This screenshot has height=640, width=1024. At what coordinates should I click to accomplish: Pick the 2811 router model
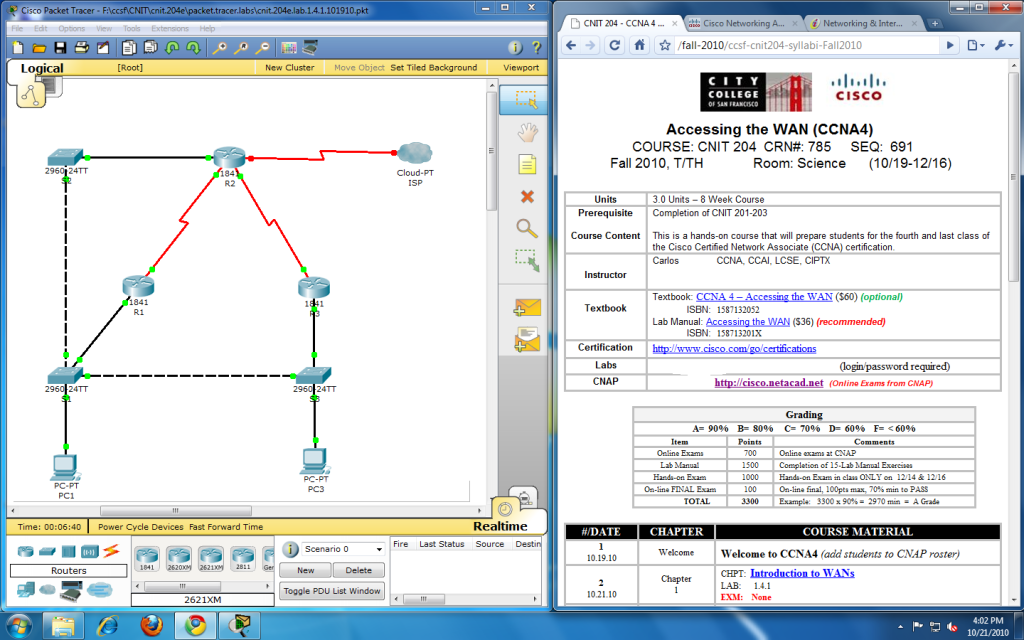click(x=242, y=559)
